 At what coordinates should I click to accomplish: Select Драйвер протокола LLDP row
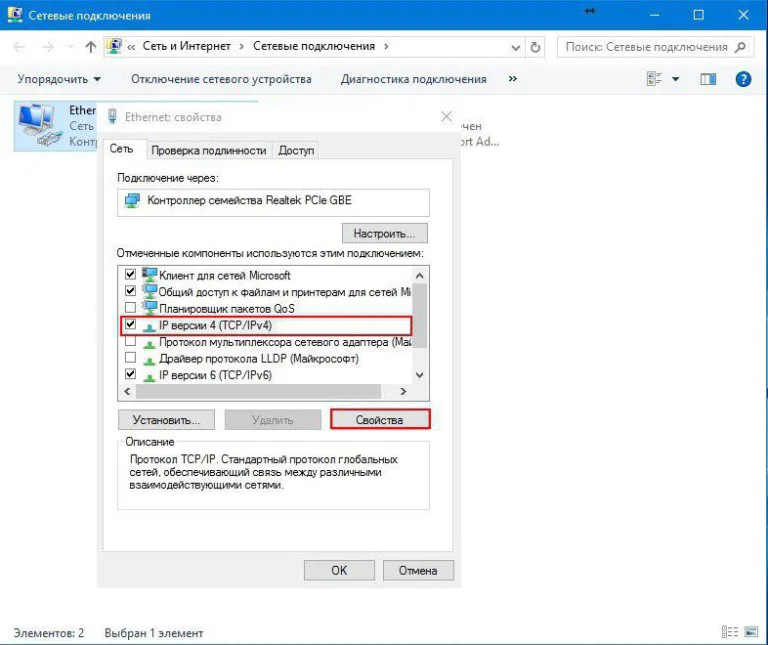(259, 358)
